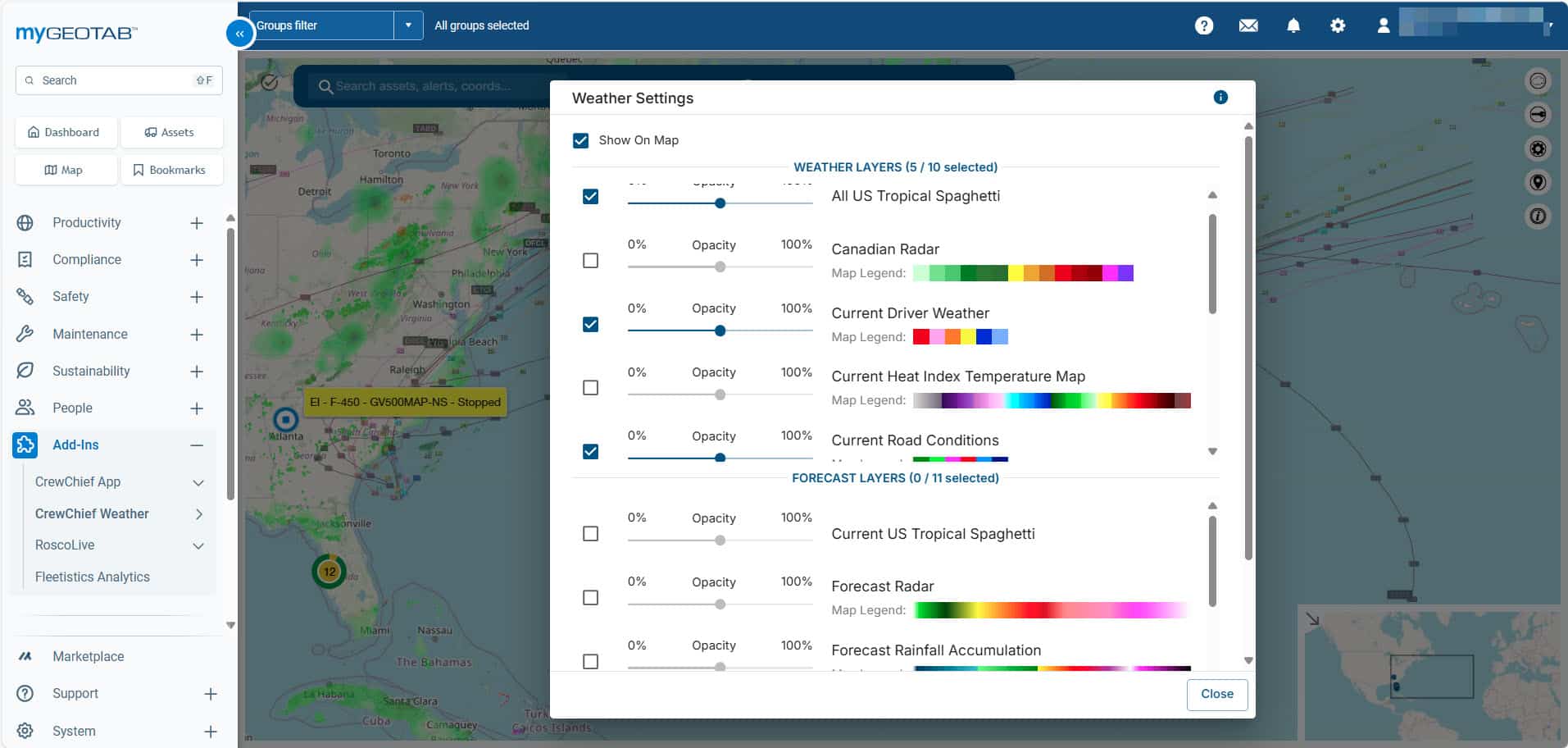Collapse the mini overview map arrow
The image size is (1568, 748).
tap(1313, 619)
